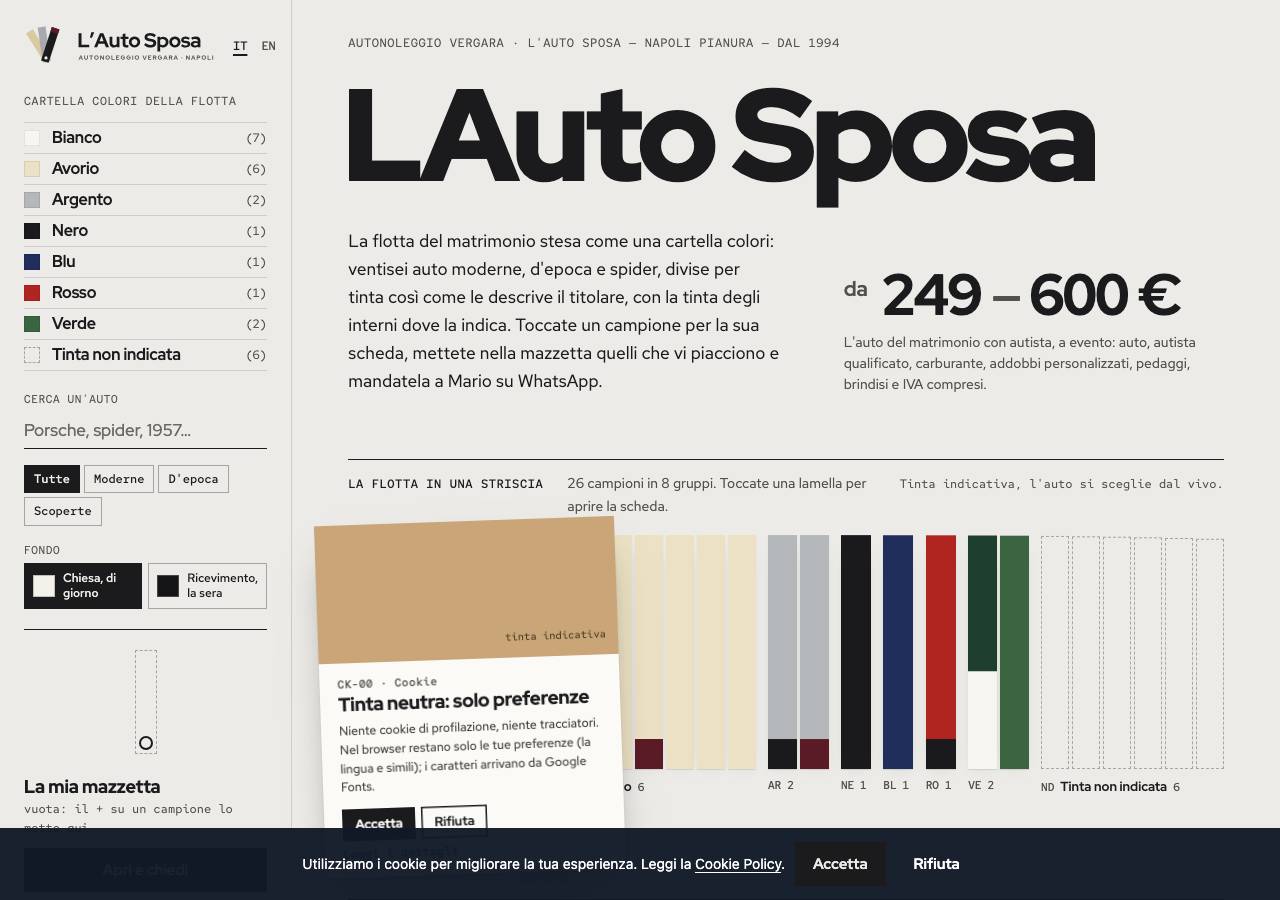Click Accetta in the bottom cookie banner
Viewport: 1280px width, 900px height.
pyautogui.click(x=840, y=864)
